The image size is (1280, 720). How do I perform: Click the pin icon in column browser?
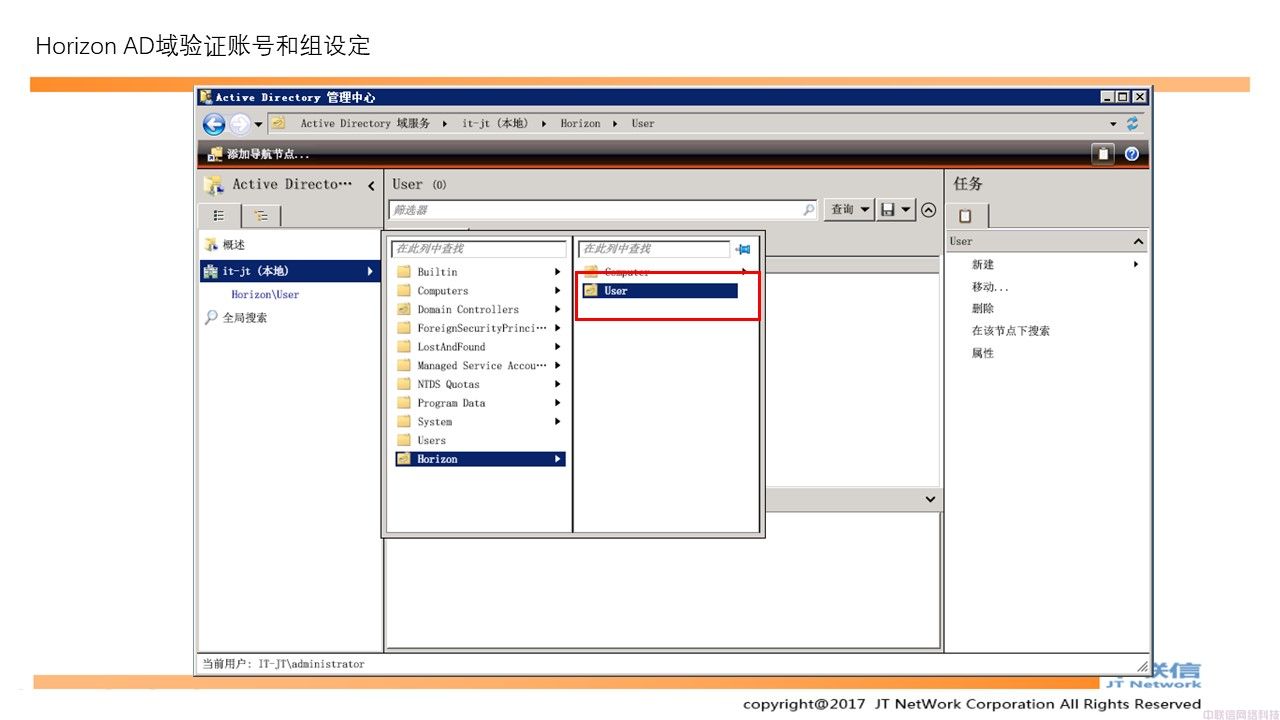pos(743,249)
